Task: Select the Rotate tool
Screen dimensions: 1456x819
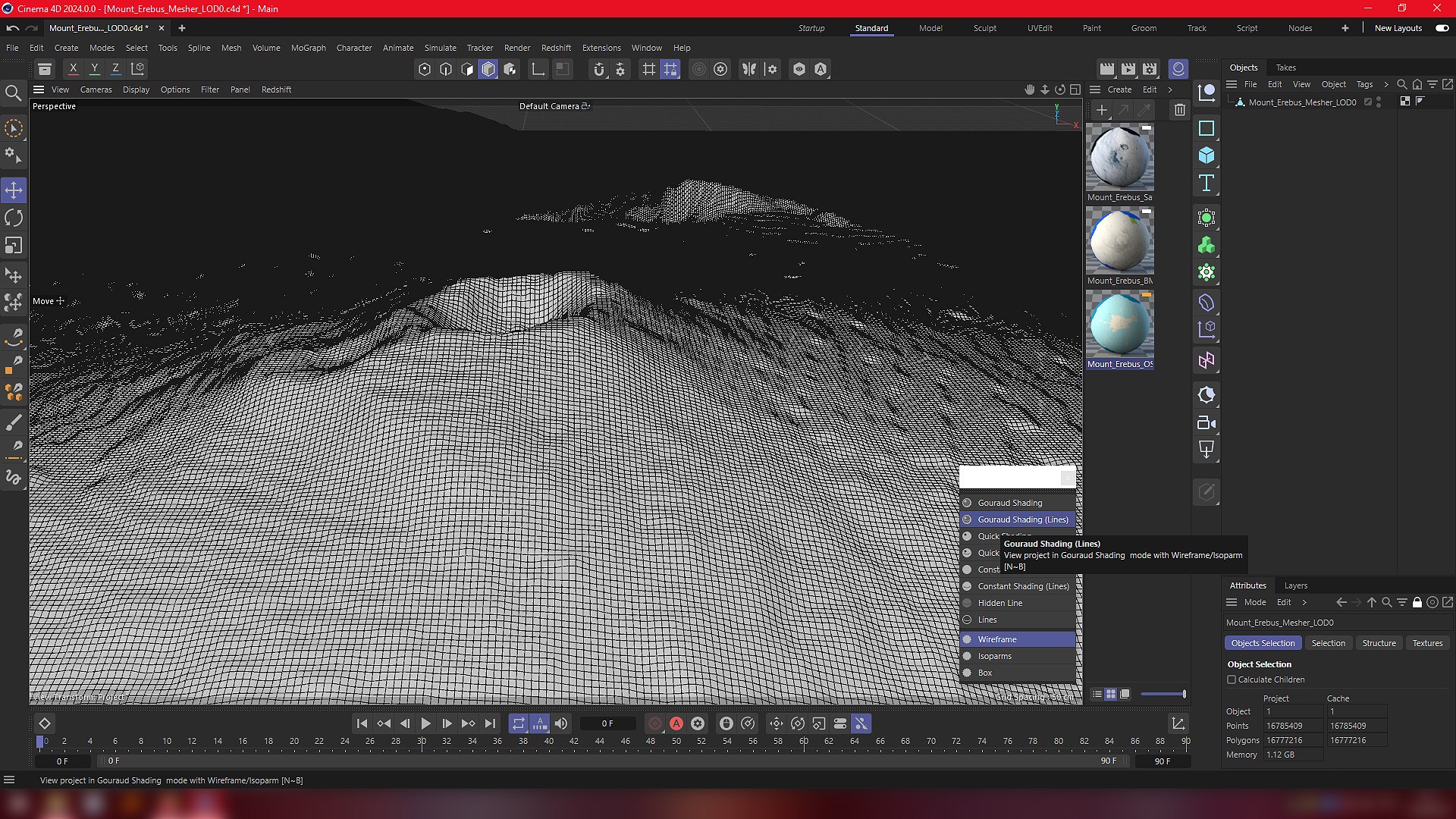Action: [14, 218]
